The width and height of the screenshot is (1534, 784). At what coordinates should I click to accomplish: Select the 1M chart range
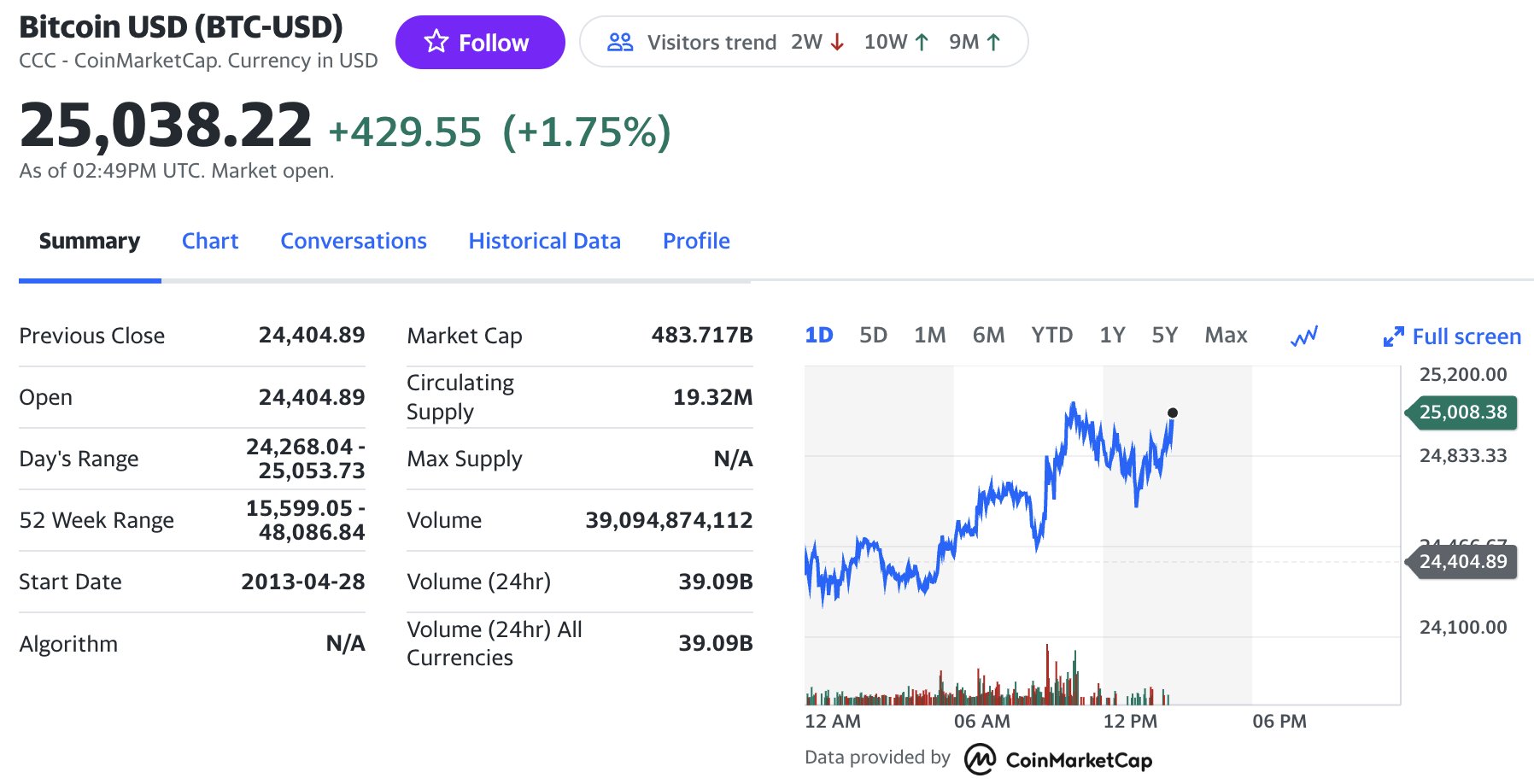929,335
